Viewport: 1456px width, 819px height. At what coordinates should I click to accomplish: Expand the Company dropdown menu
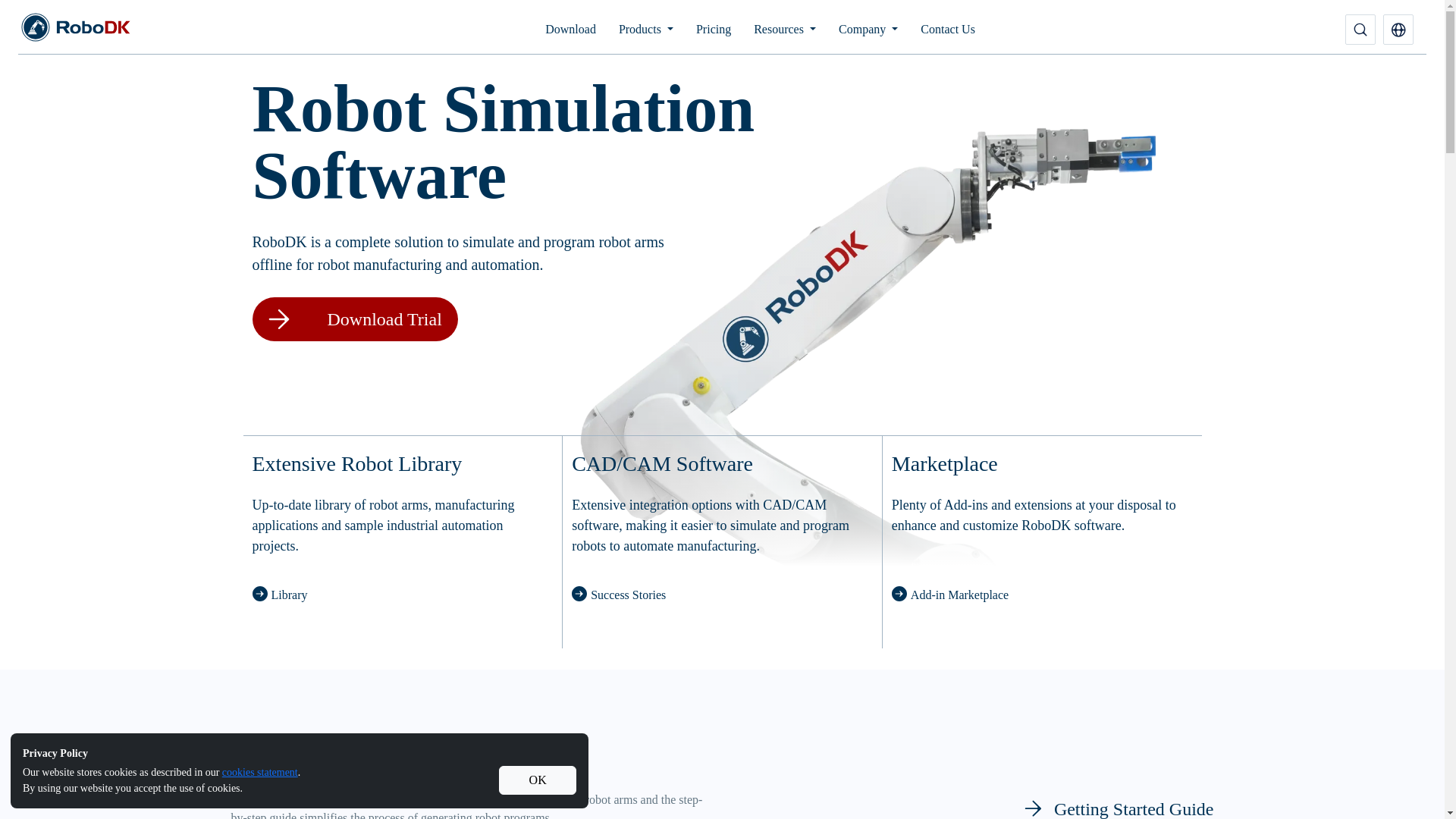tap(868, 30)
